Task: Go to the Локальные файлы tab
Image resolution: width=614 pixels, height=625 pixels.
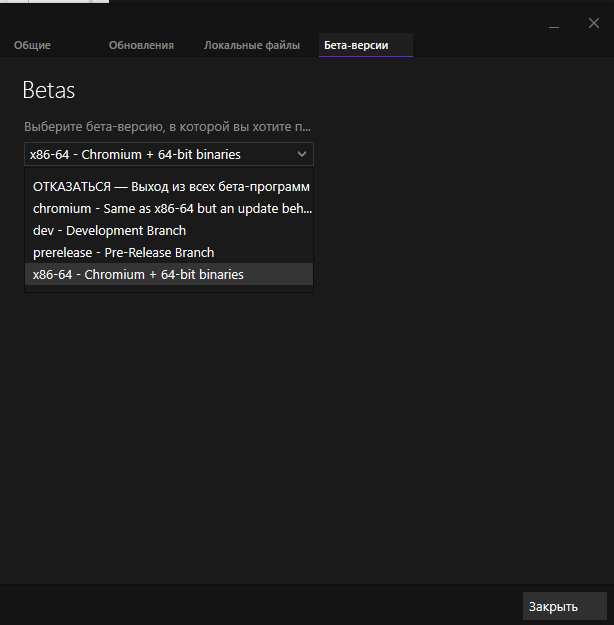Action: click(251, 45)
